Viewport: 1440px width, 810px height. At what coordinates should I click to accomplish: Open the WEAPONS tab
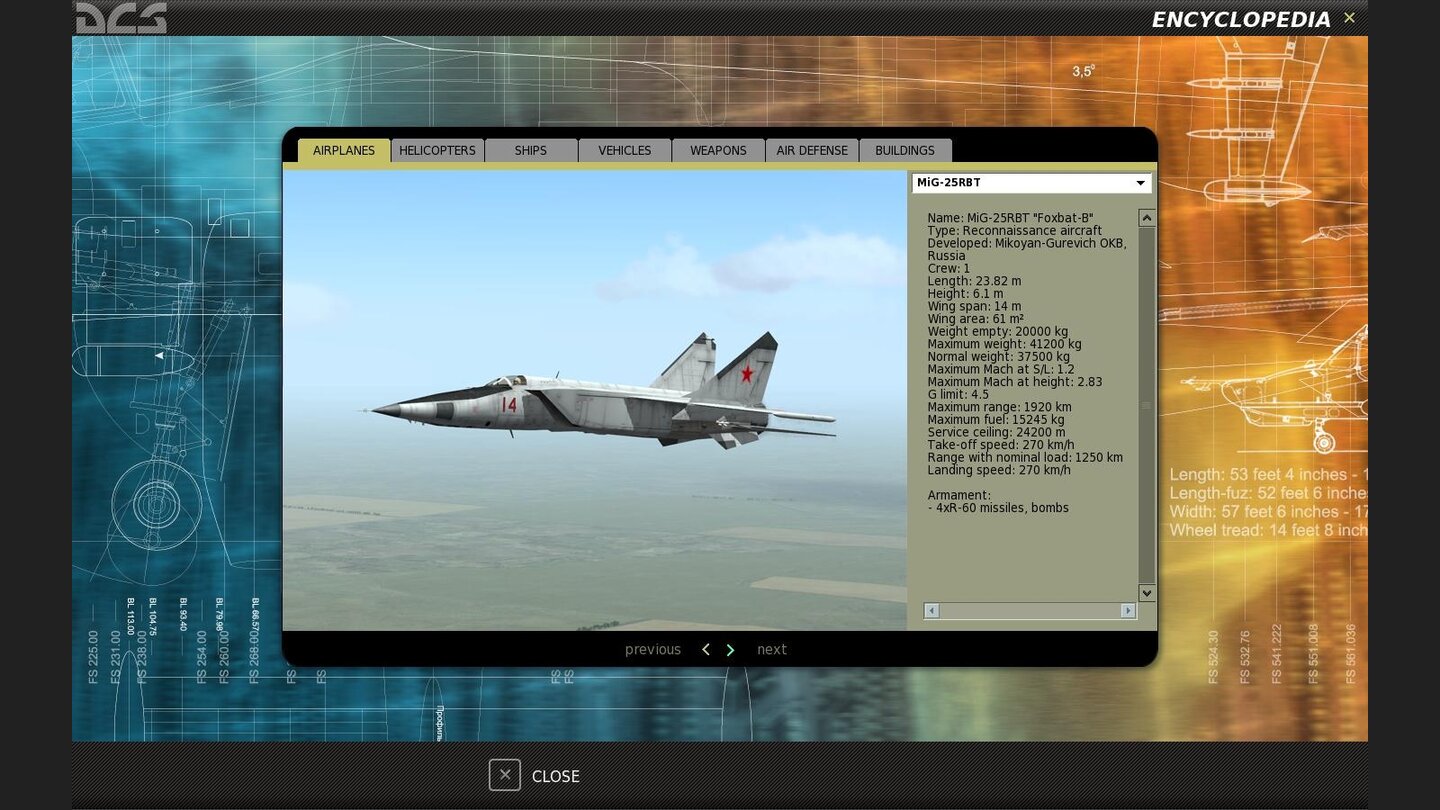pyautogui.click(x=718, y=150)
